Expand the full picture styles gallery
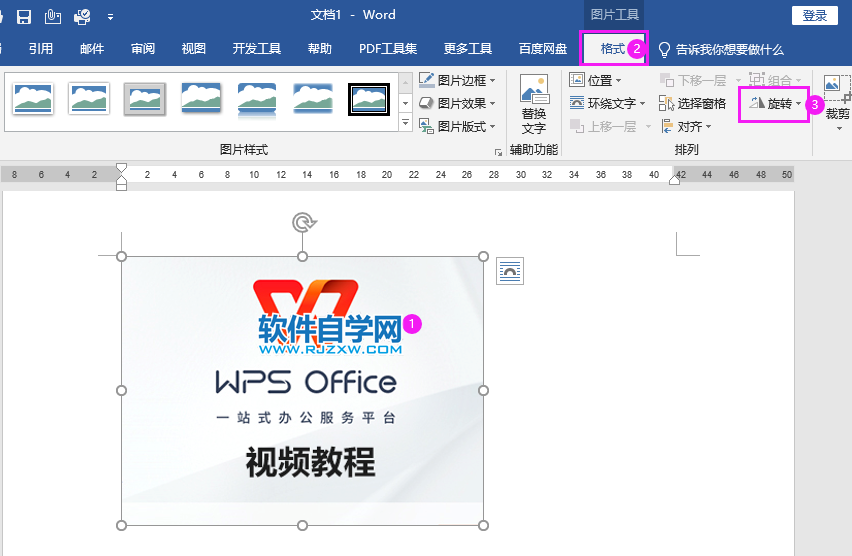852x556 pixels. [405, 123]
